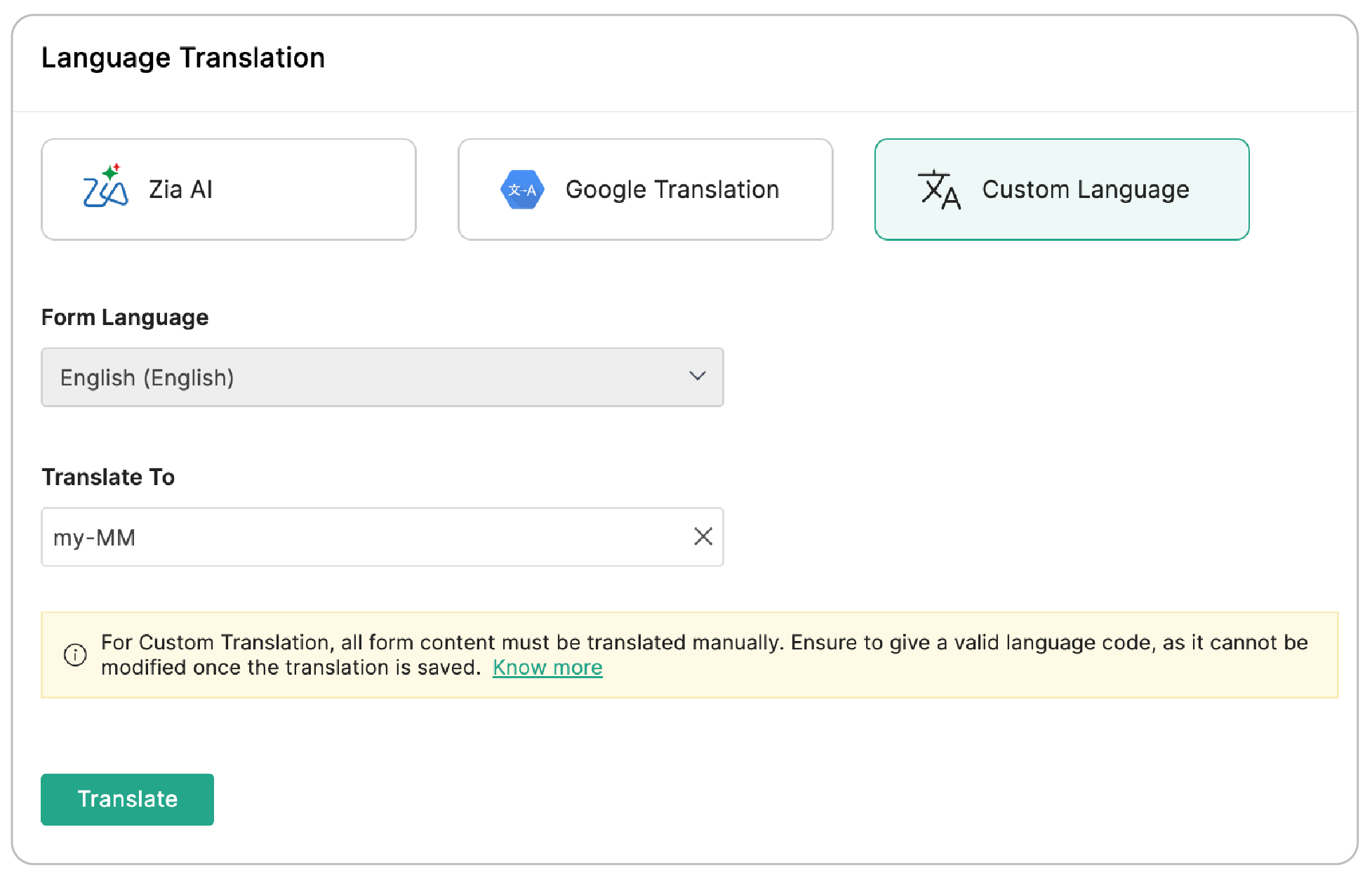
Task: Open the Know more link
Action: 547,667
